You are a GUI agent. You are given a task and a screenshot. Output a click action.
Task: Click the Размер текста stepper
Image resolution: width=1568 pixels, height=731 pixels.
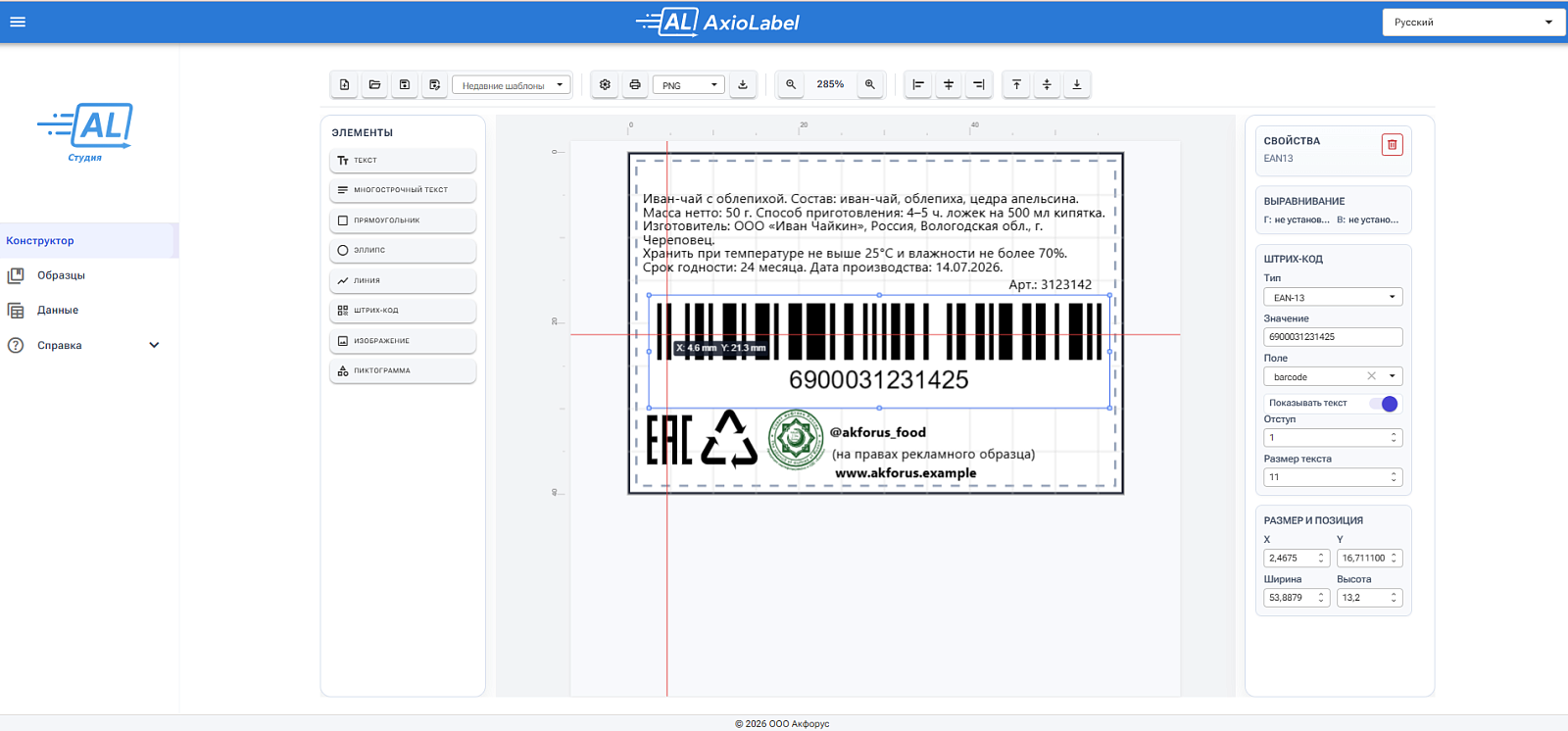coord(1394,477)
